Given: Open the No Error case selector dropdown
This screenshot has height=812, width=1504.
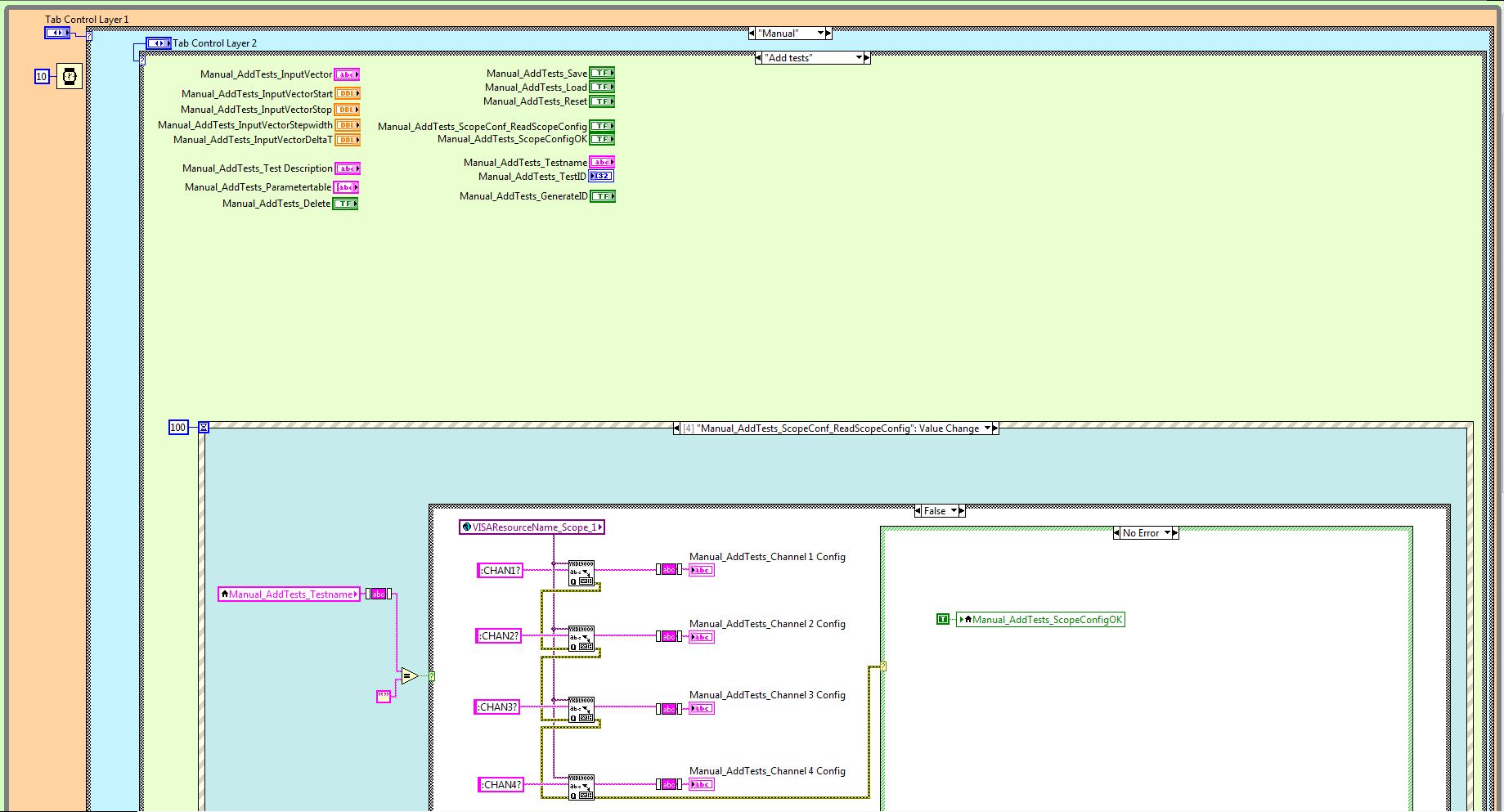Looking at the screenshot, I should pos(1167,533).
